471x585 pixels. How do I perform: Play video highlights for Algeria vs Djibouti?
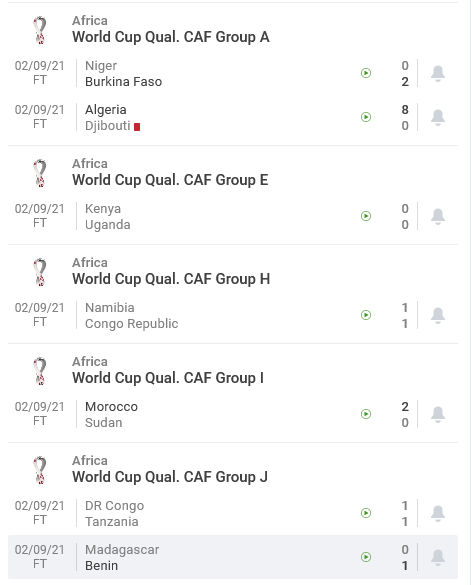click(x=366, y=117)
